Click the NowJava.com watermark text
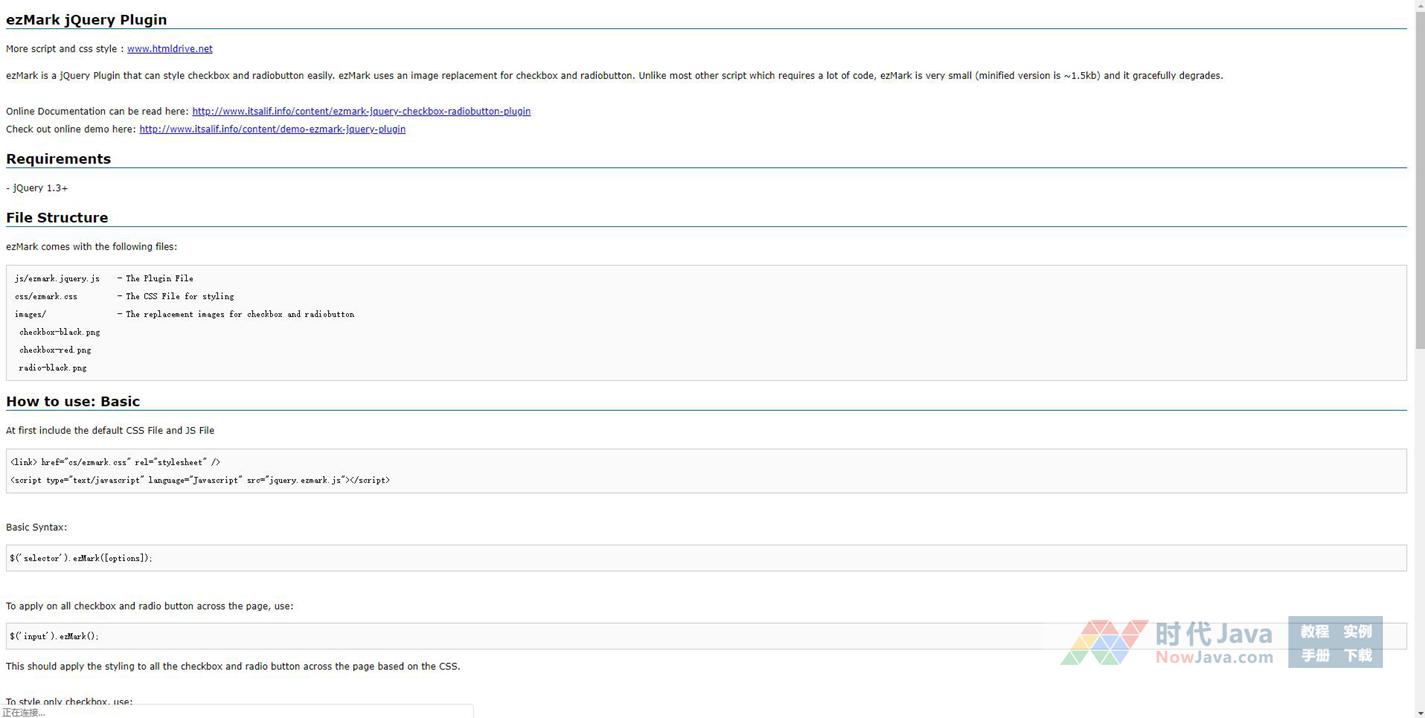1425x718 pixels. pyautogui.click(x=1214, y=658)
